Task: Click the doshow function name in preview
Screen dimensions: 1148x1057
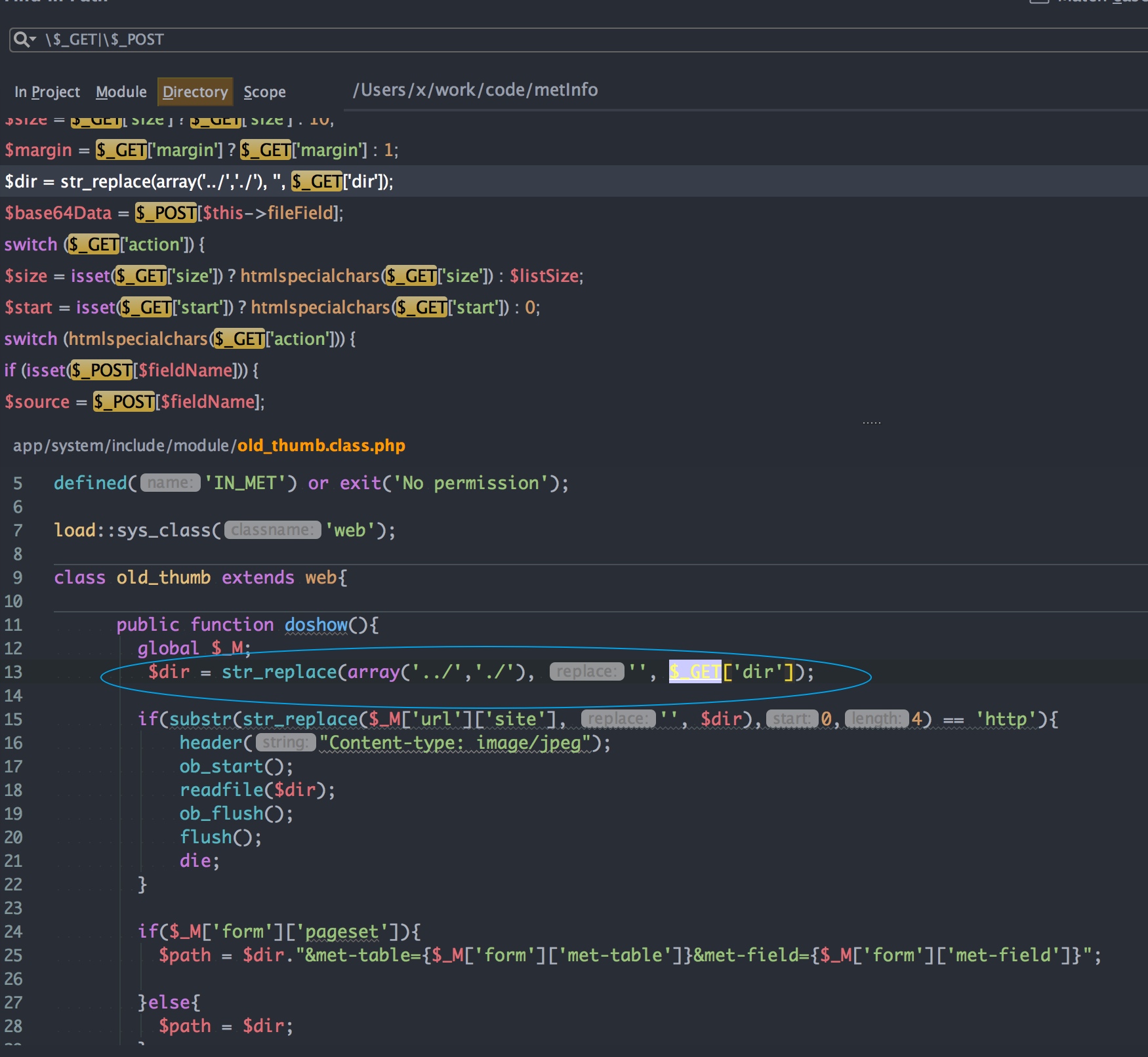Action: (x=316, y=625)
